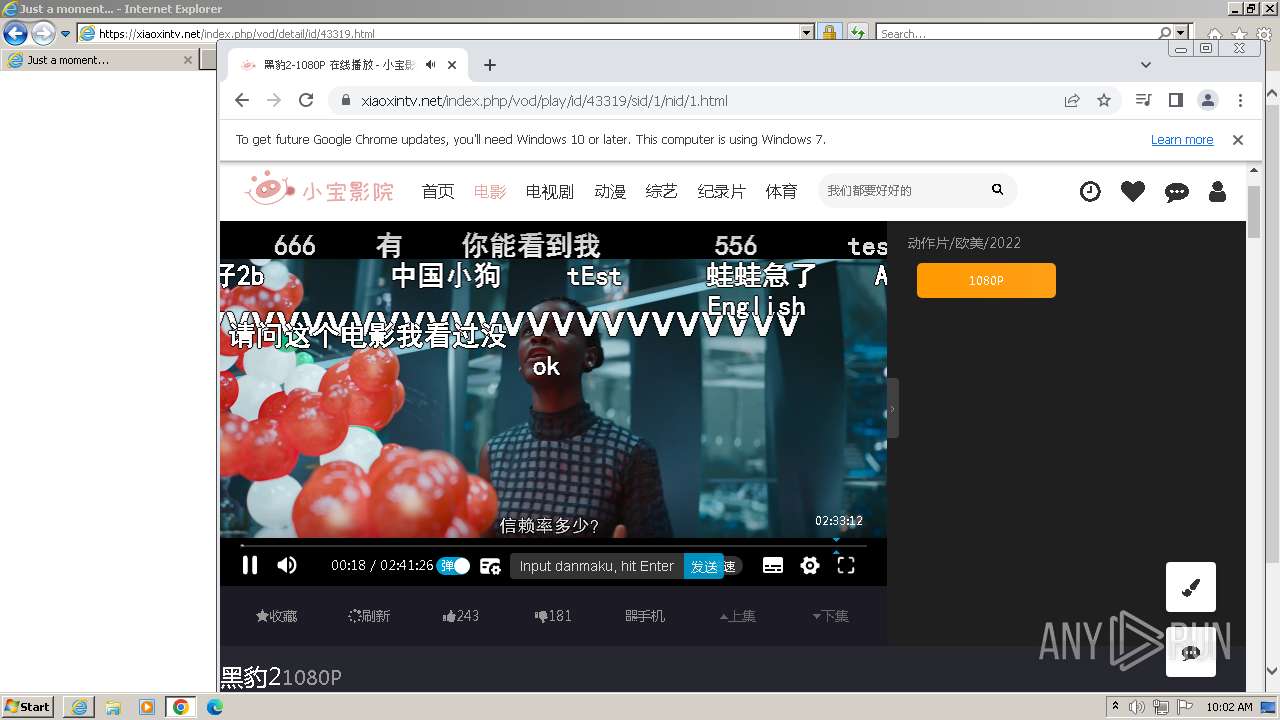Bookmark this page with star icon

[1104, 100]
